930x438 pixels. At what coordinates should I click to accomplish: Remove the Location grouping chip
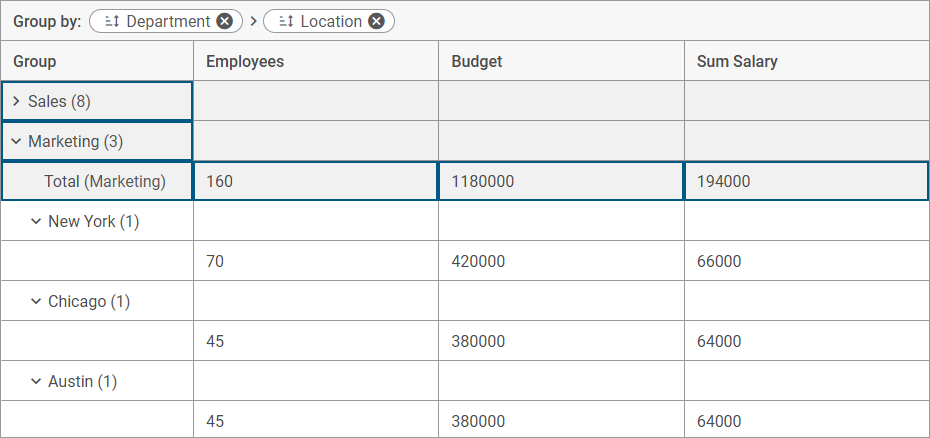(376, 21)
